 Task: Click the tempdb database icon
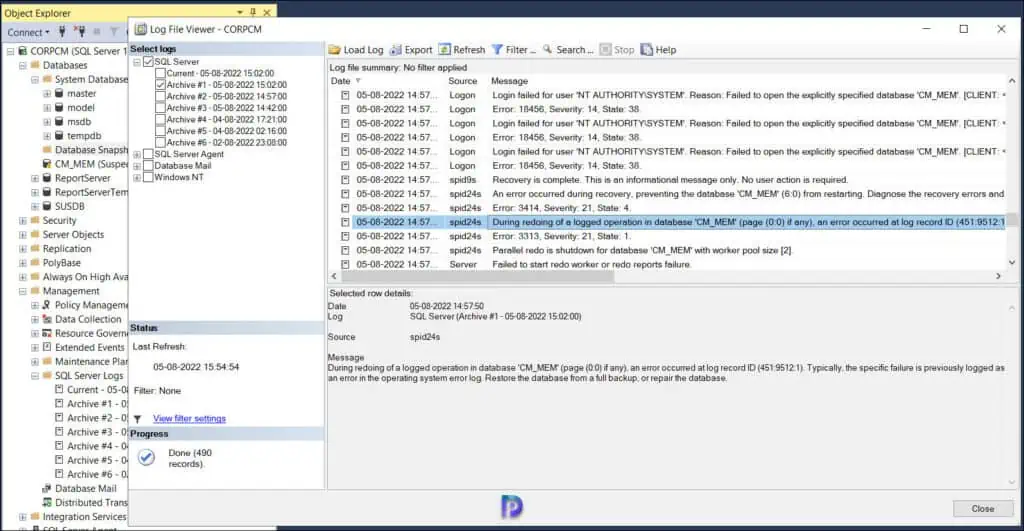(59, 136)
